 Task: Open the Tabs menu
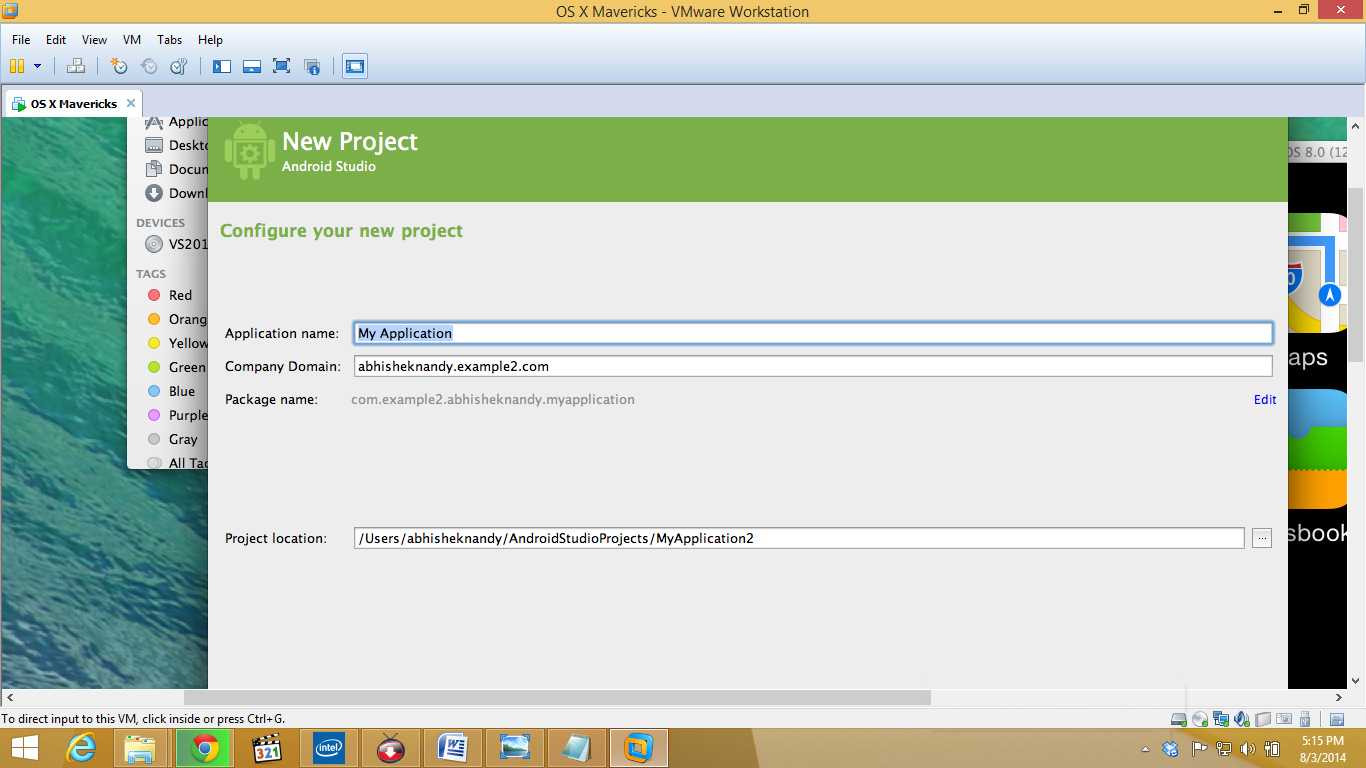(x=170, y=40)
